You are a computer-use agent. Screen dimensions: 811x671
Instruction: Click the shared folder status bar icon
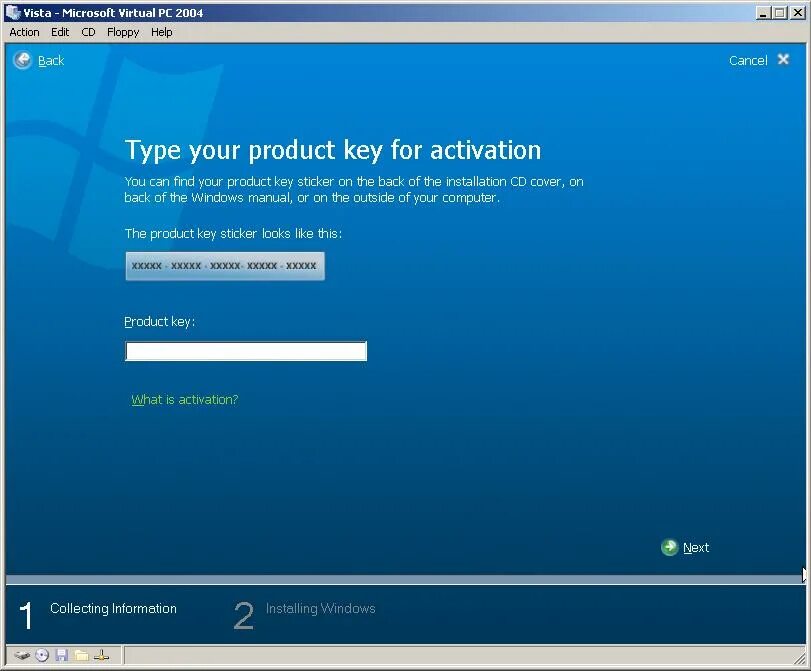point(81,655)
